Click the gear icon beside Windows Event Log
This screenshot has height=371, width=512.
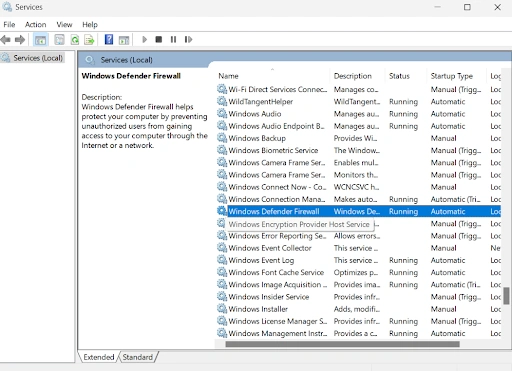[222, 260]
